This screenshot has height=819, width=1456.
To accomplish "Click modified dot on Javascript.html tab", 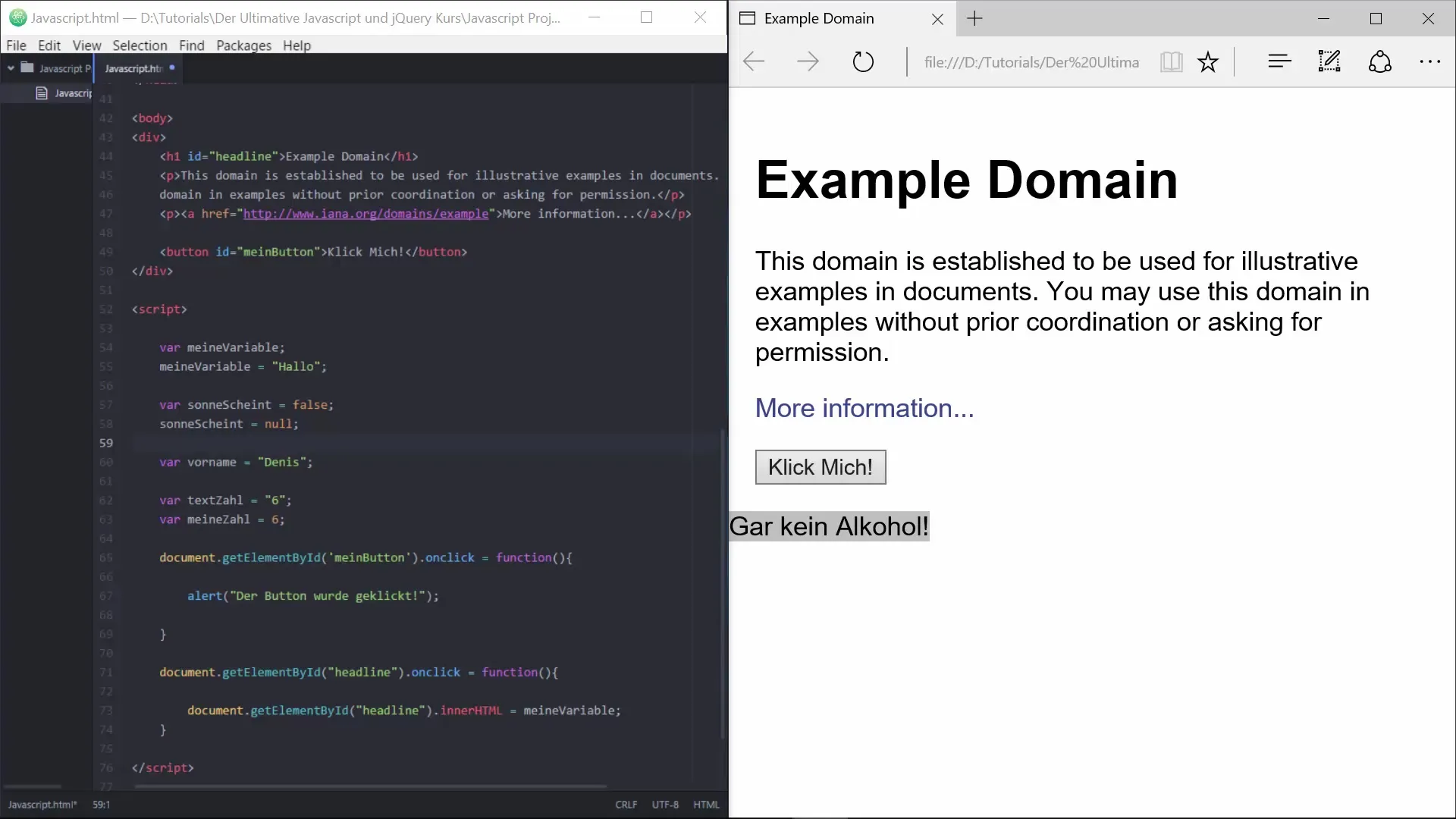I will pyautogui.click(x=172, y=67).
